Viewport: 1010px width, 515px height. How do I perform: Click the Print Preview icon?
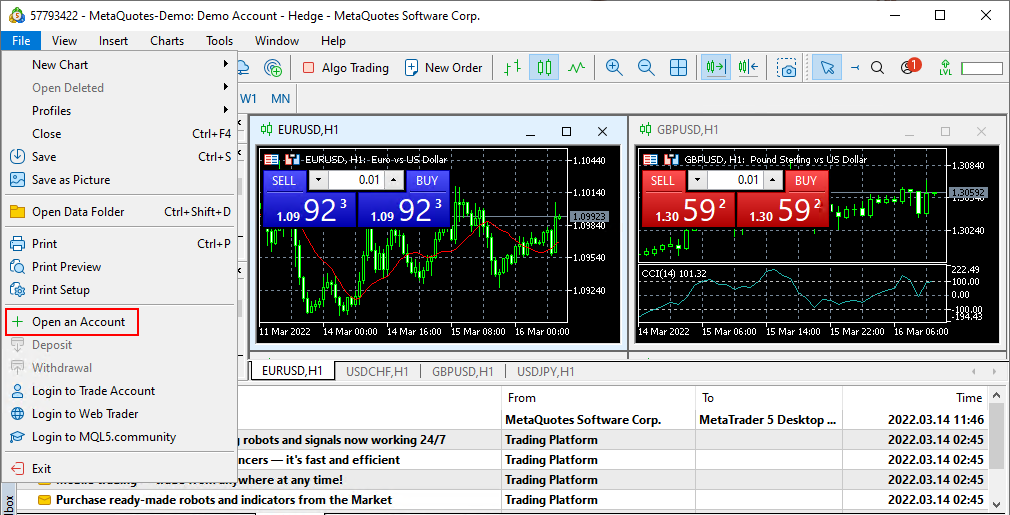[x=18, y=267]
